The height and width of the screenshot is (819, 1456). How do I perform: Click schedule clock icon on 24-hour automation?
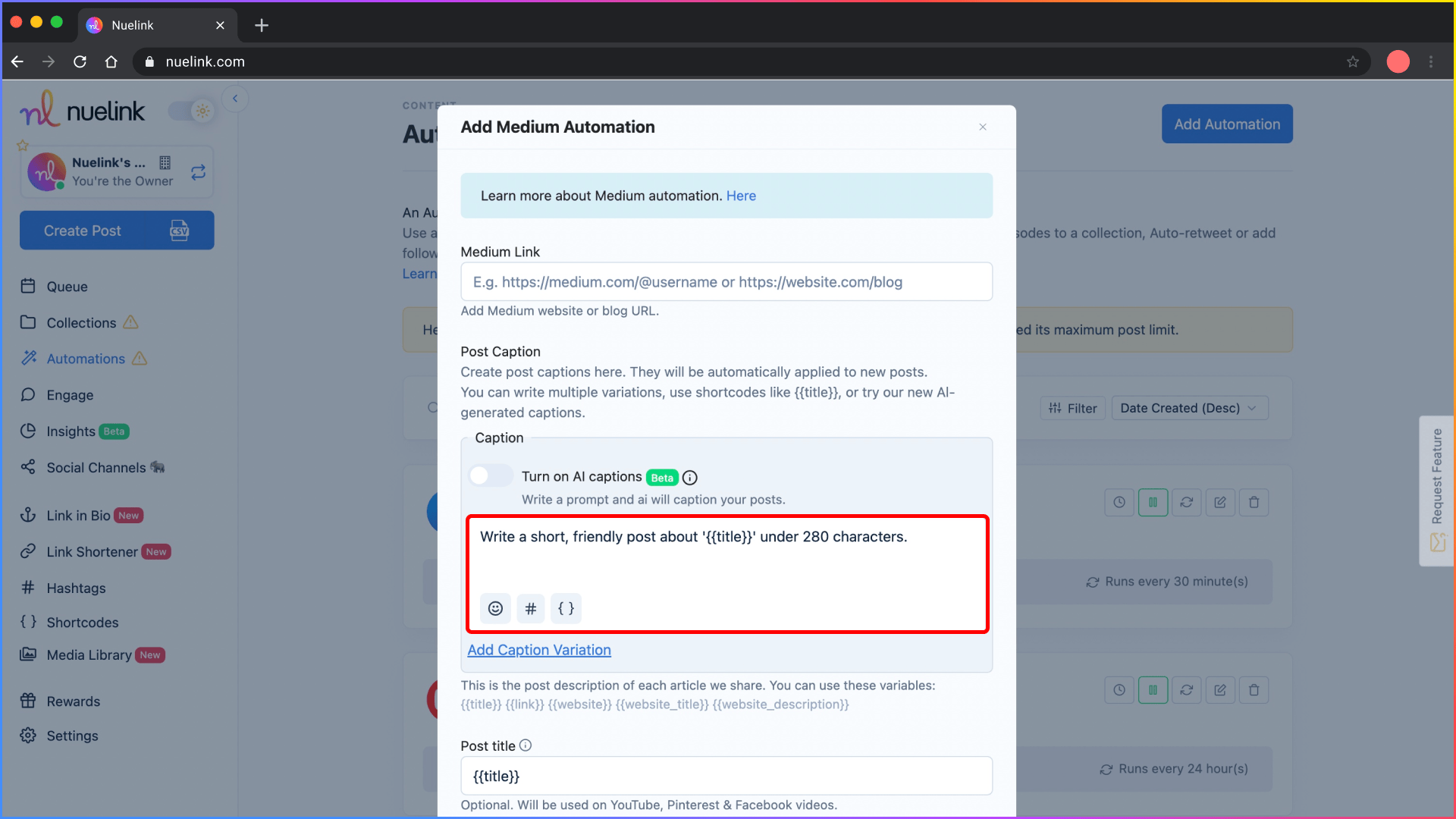tap(1119, 690)
